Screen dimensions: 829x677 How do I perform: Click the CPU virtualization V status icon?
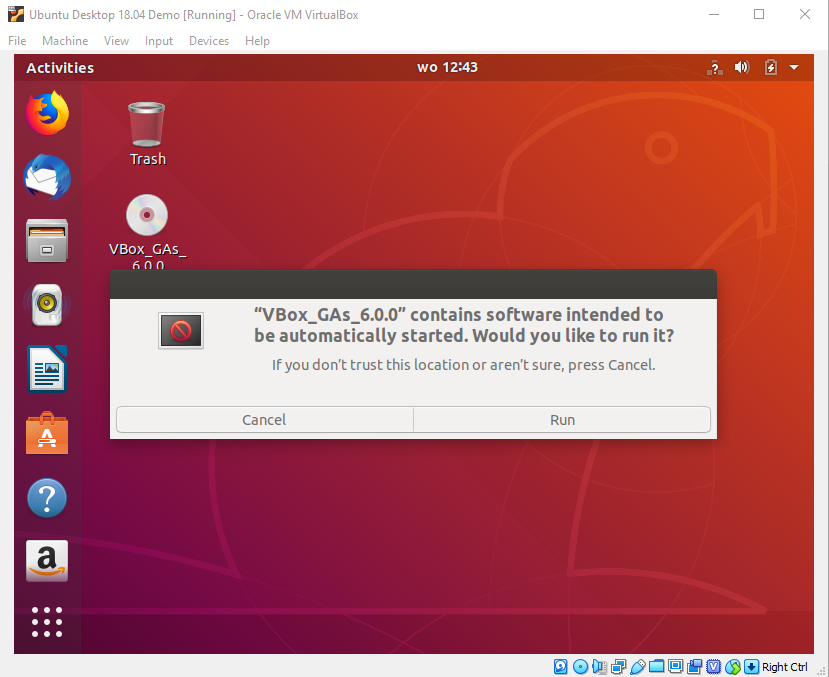point(713,667)
